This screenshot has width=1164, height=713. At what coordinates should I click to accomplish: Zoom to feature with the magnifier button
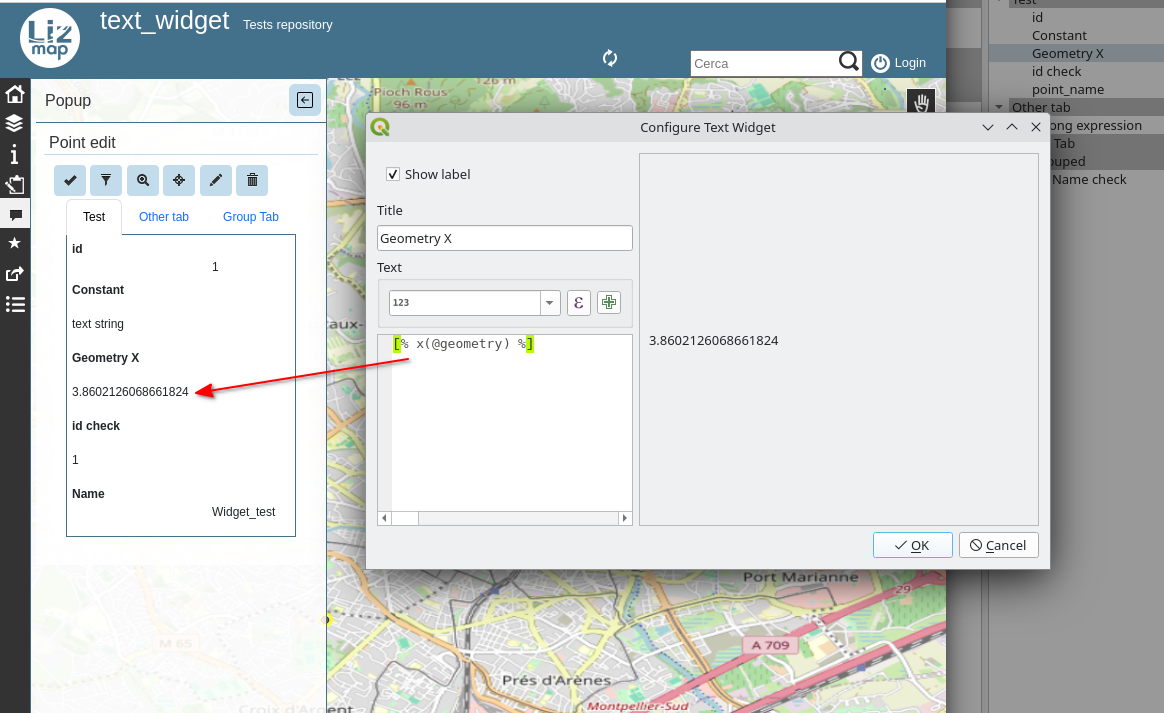tap(143, 180)
